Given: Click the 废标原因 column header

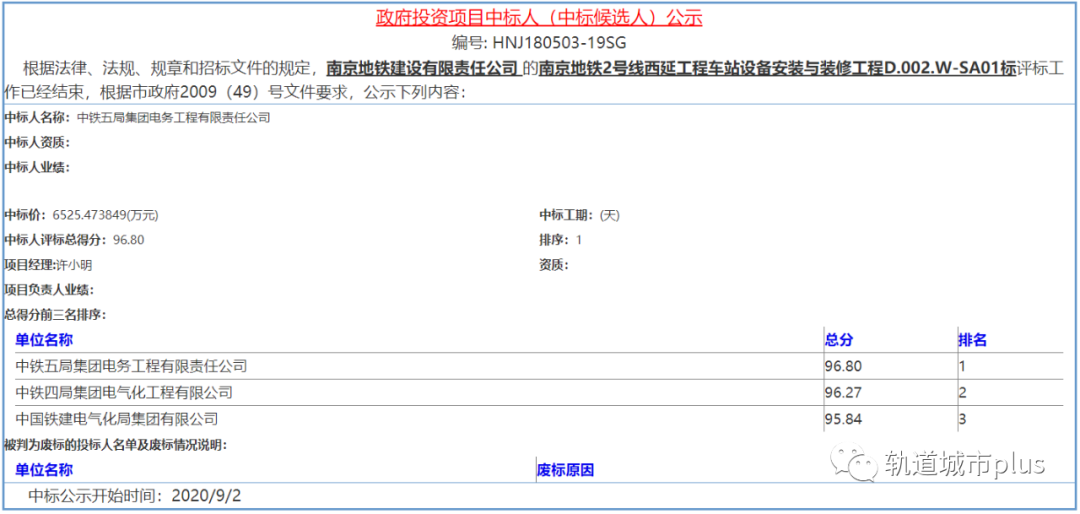Looking at the screenshot, I should point(565,471).
